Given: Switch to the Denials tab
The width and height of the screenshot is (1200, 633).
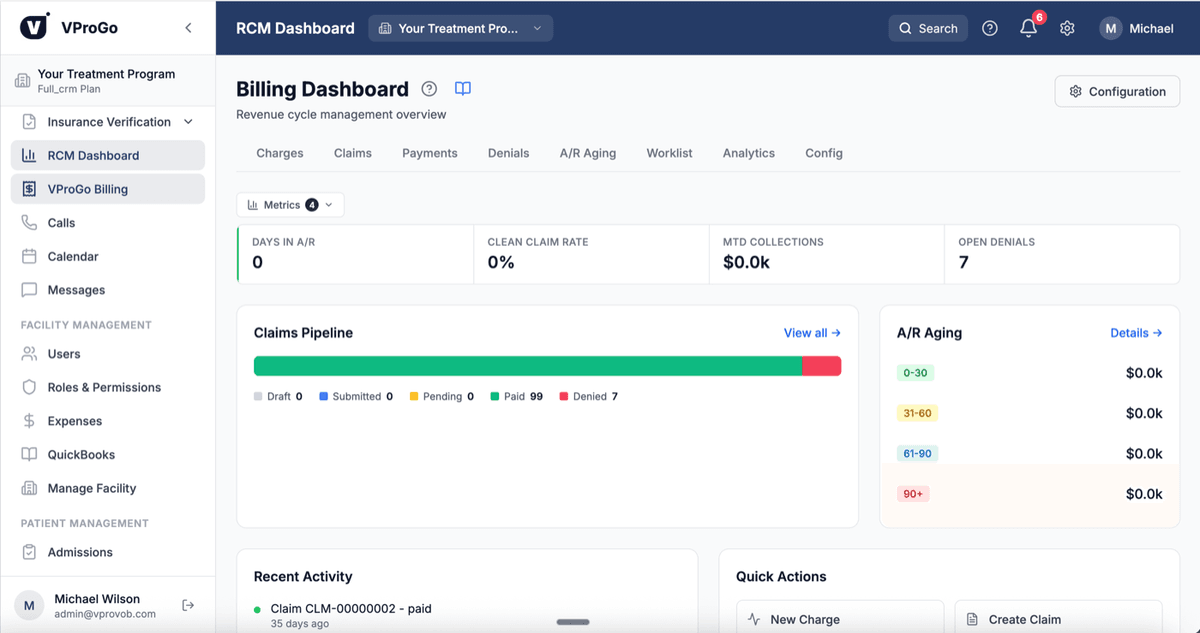Looking at the screenshot, I should click(x=508, y=153).
